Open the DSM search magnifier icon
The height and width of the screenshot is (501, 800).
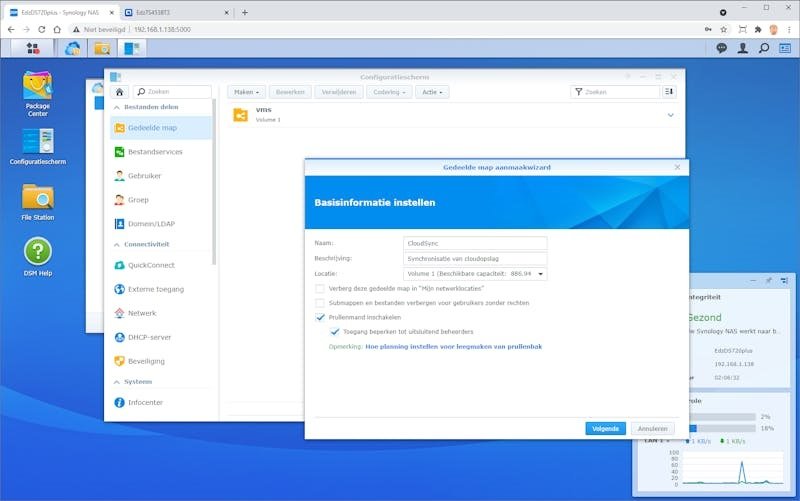pyautogui.click(x=764, y=48)
